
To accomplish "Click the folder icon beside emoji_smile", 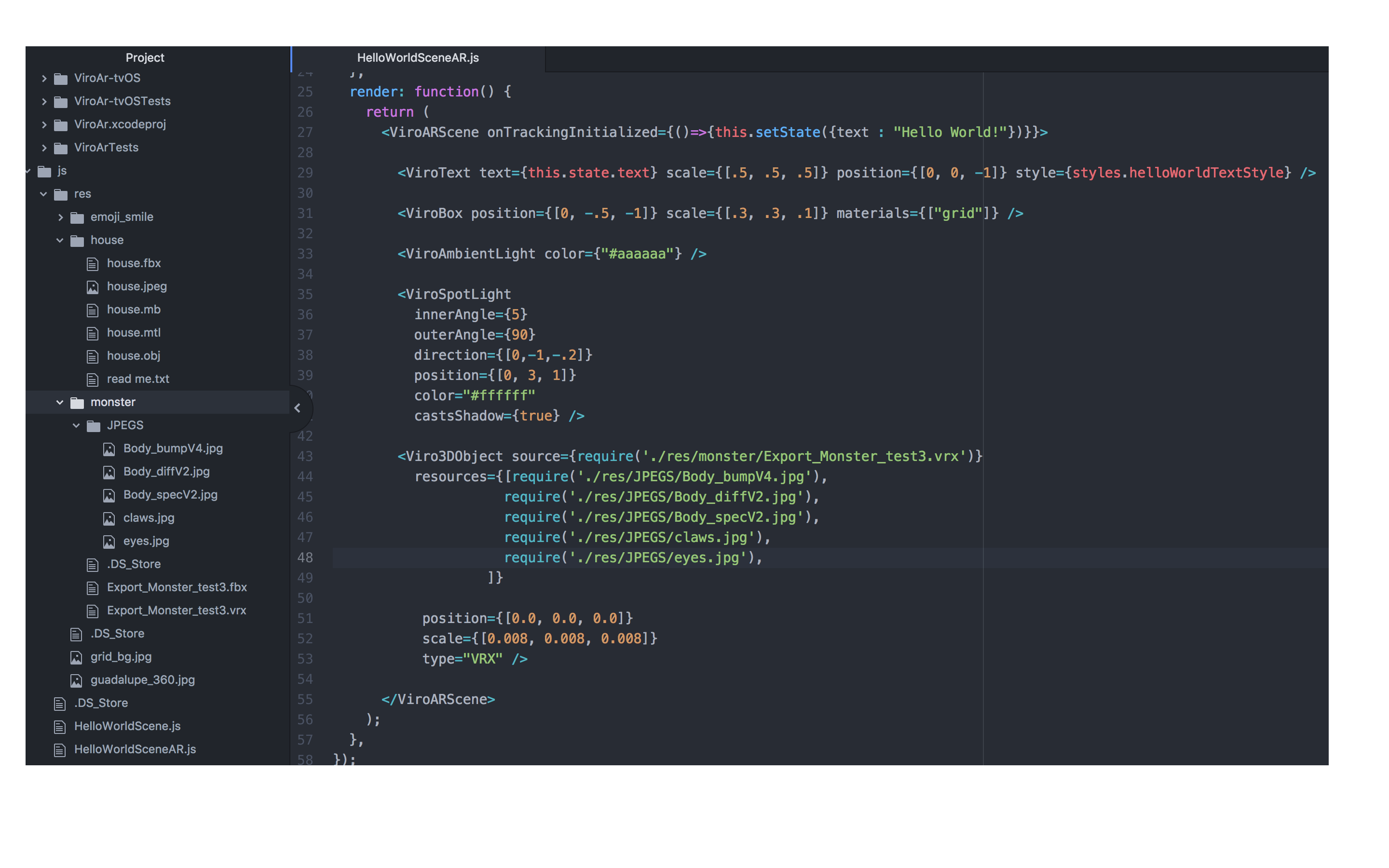I will pos(77,217).
